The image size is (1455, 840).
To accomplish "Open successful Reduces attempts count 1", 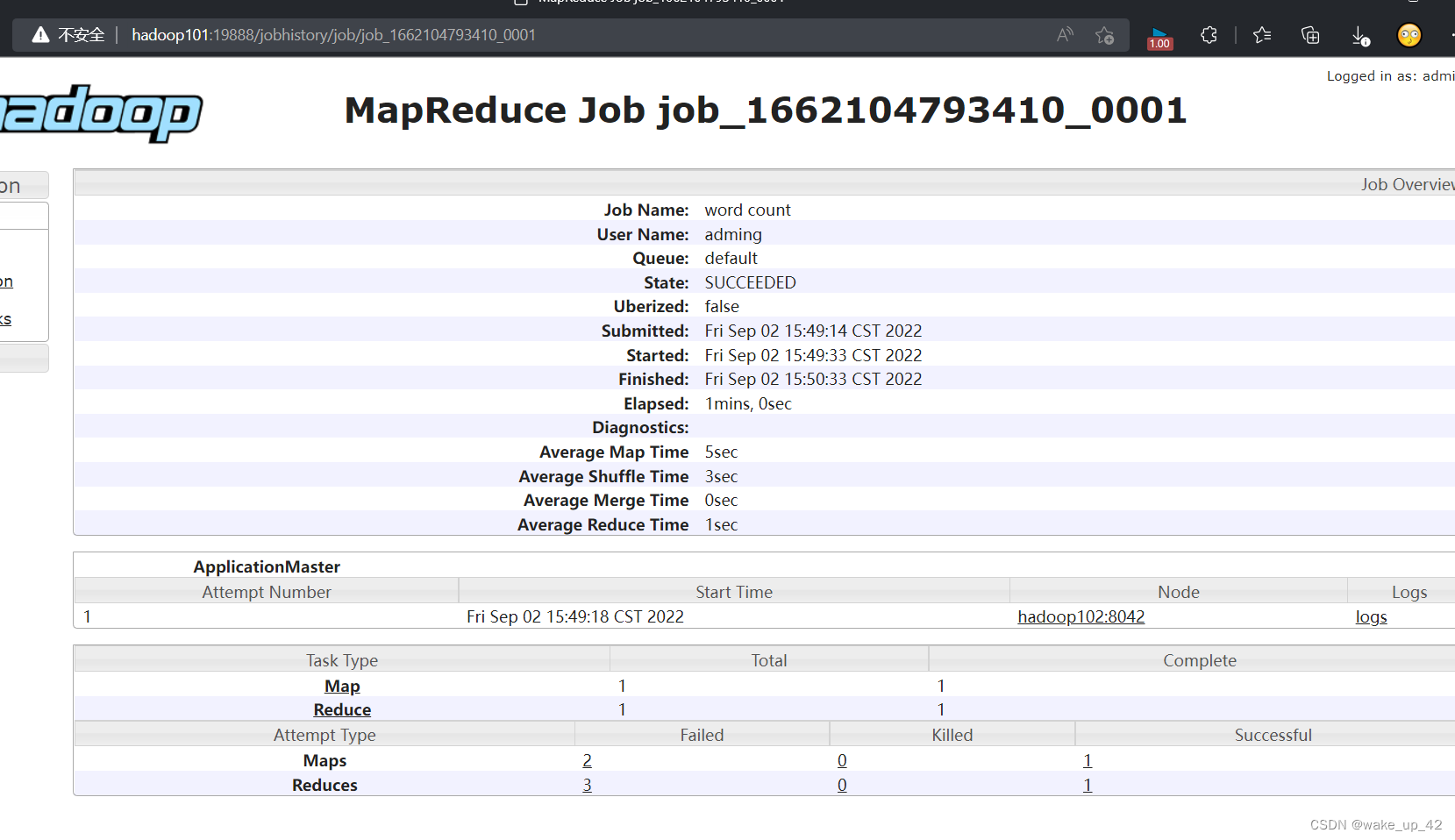I will coord(1088,785).
